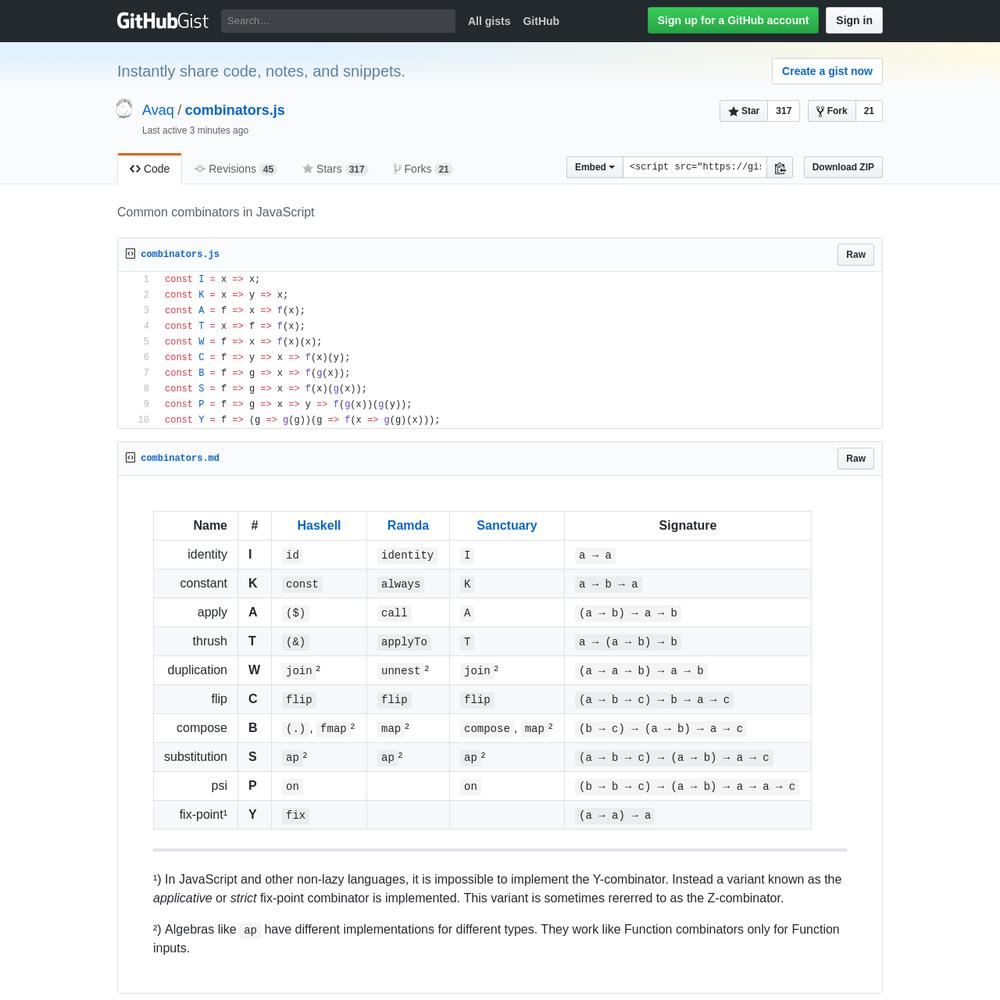Select the embed script URL field
1000x1000 pixels.
[x=695, y=167]
